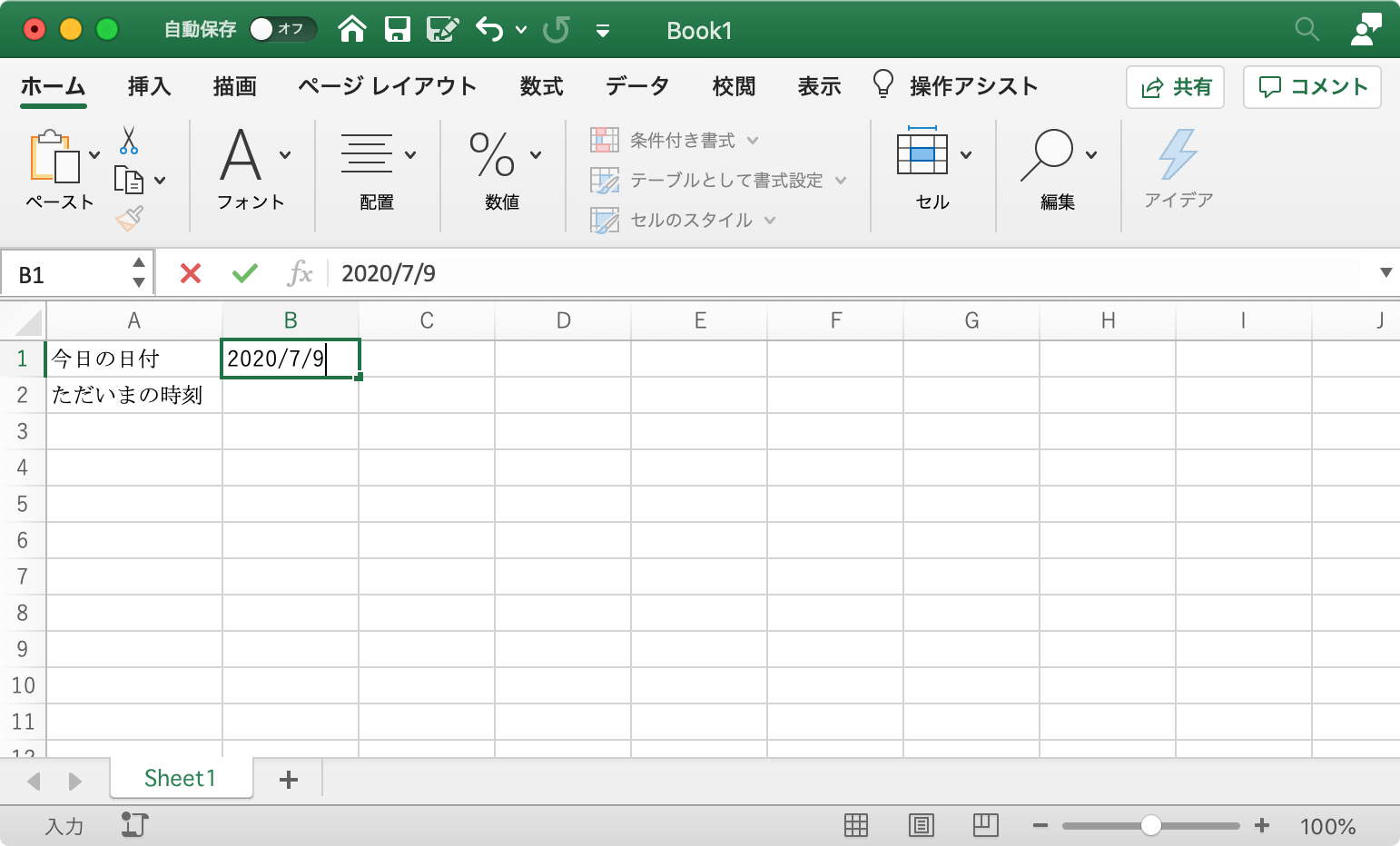Expand the paste options arrow
This screenshot has width=1400, height=846.
pyautogui.click(x=94, y=155)
